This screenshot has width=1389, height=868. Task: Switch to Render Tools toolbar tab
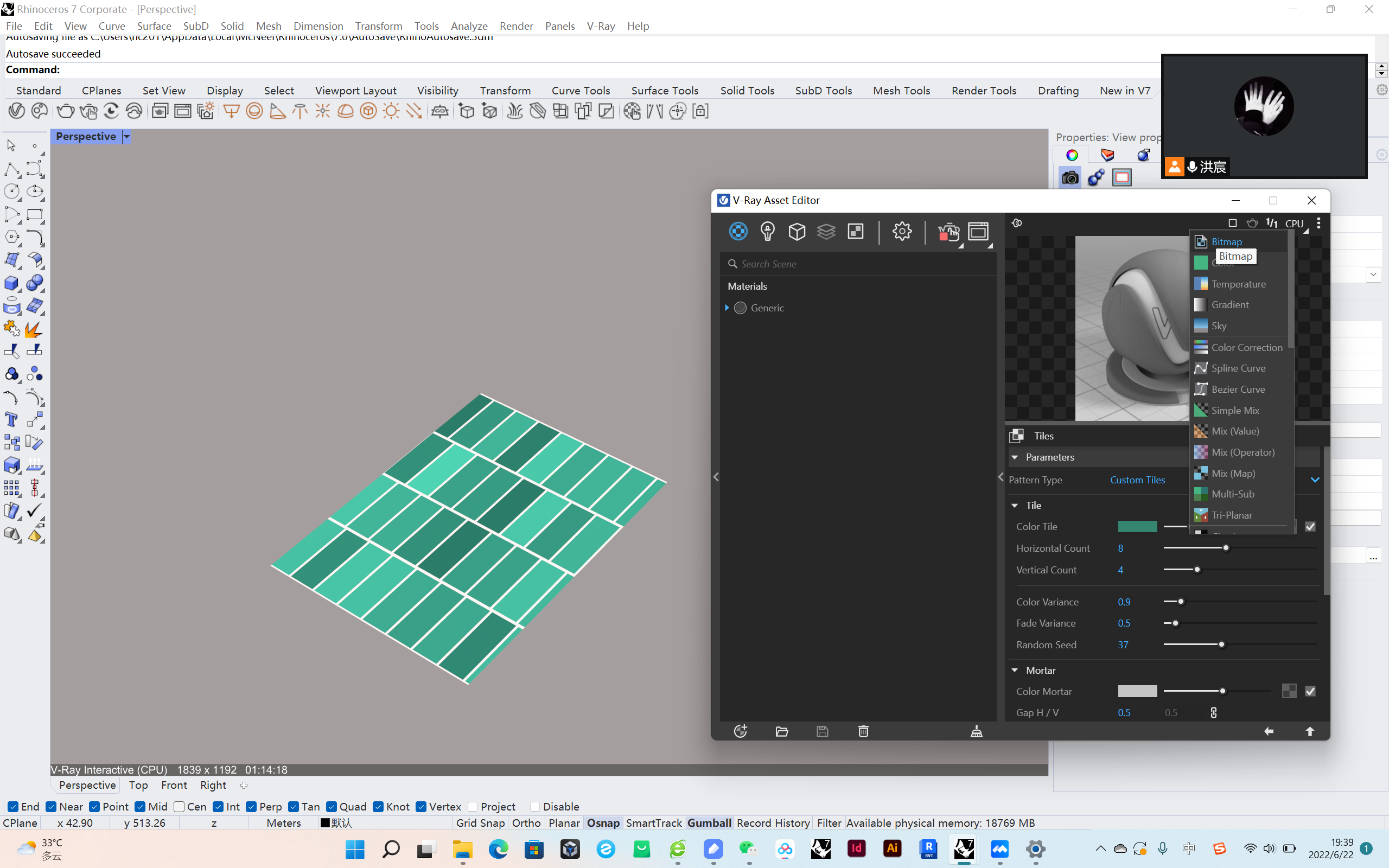pyautogui.click(x=983, y=90)
